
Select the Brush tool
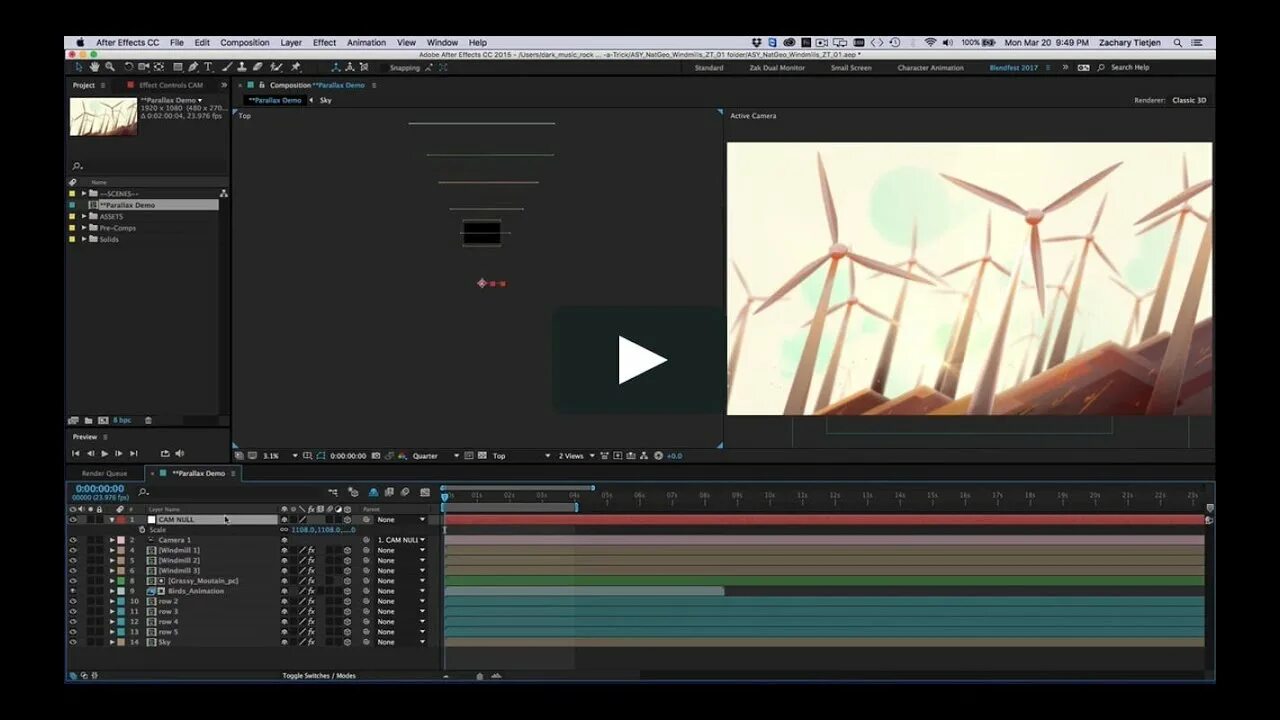[x=227, y=67]
